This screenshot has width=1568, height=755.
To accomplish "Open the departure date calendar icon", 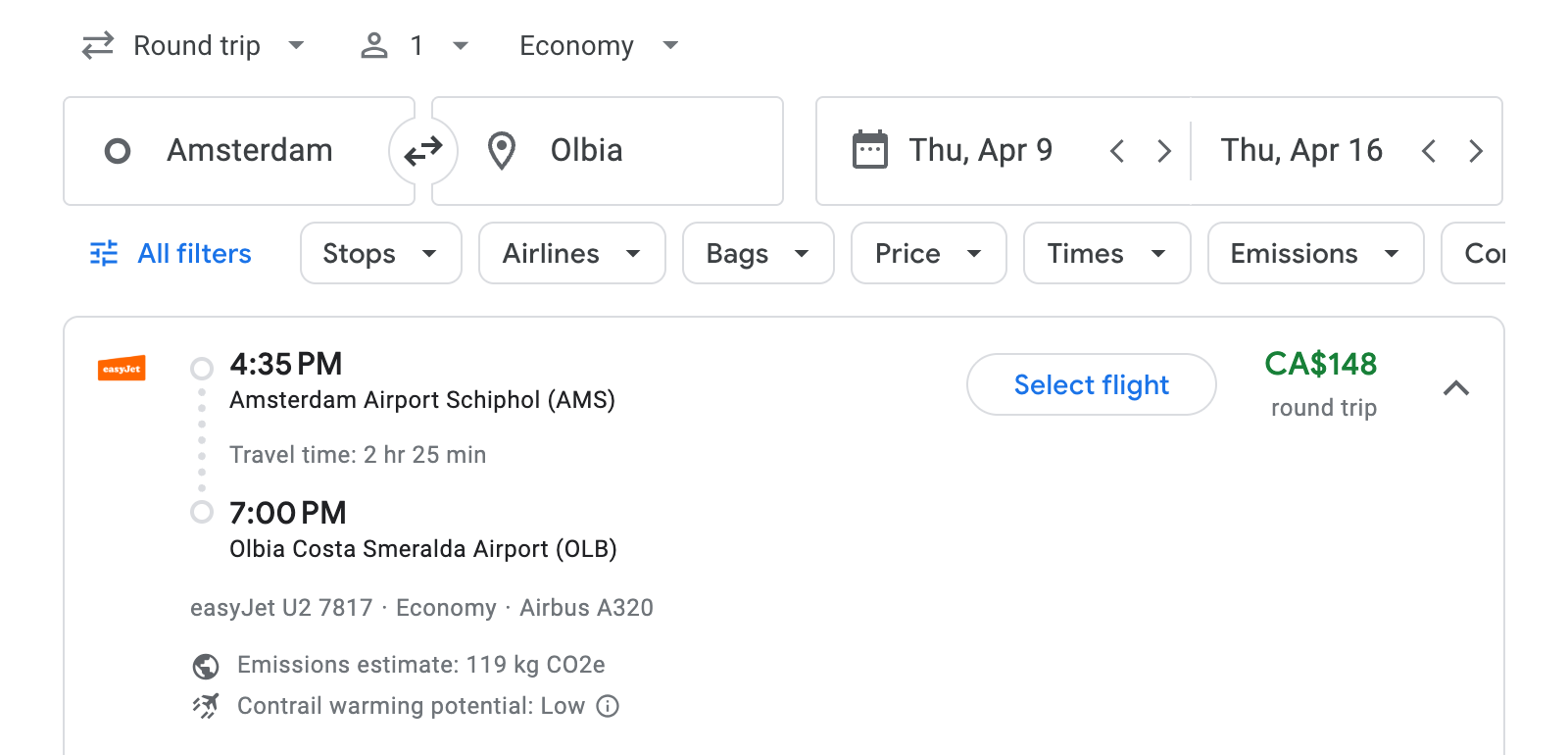I will coord(870,149).
